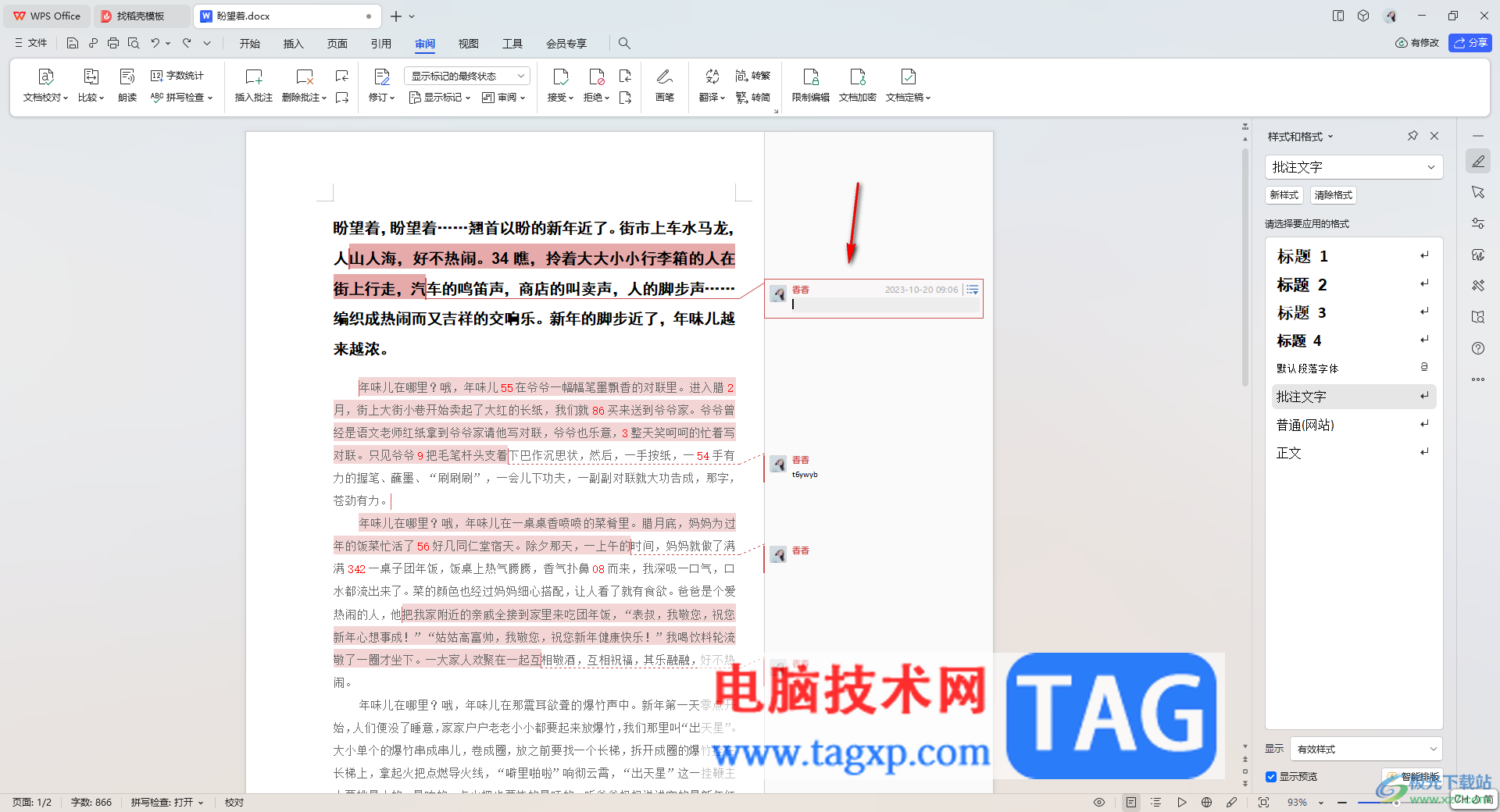This screenshot has height=812, width=1500.
Task: Switch to 找稻壳模板 tab
Action: click(141, 16)
